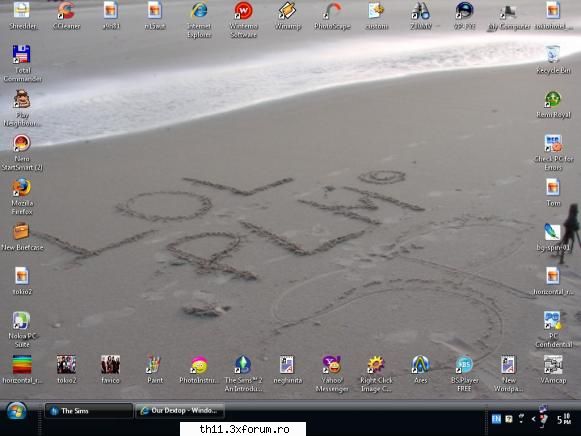Open the PhotoScape shortcut

332,16
